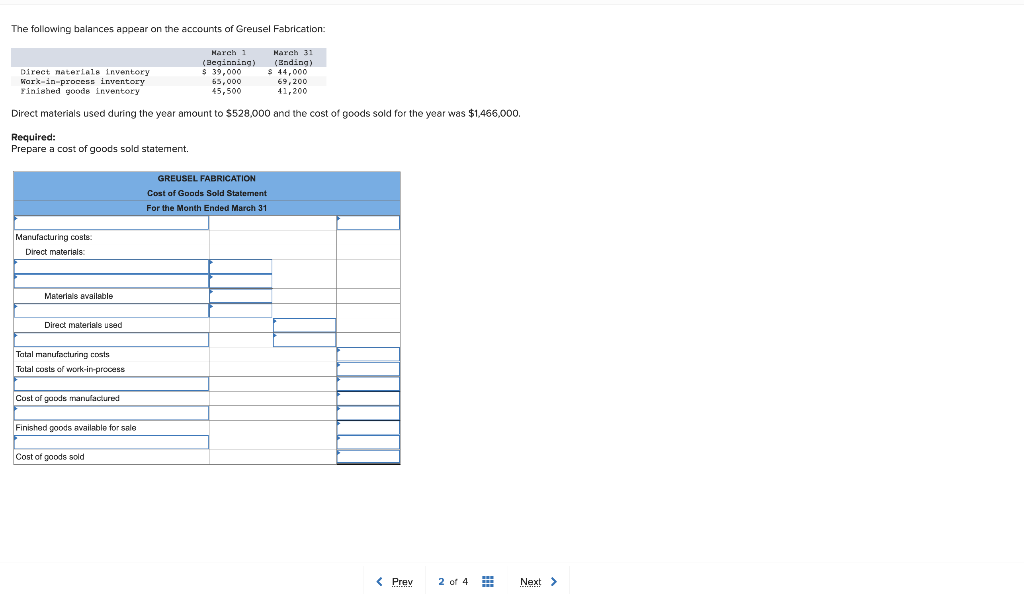Screen dimensions: 1024x600
Task: Open blank dropdown above Manufacturing costs row
Action: click(x=112, y=223)
